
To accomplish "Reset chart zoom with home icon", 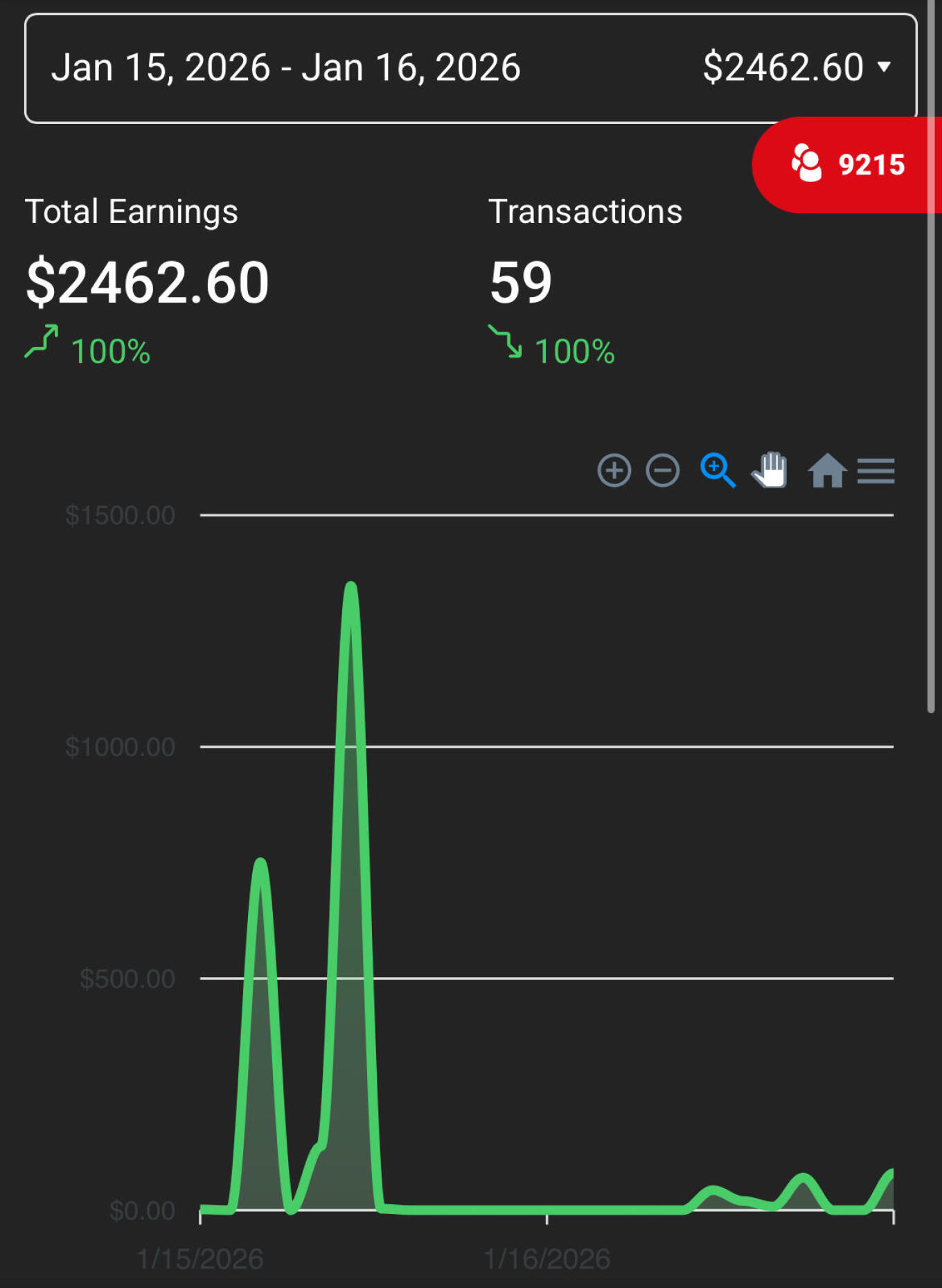I will [827, 471].
